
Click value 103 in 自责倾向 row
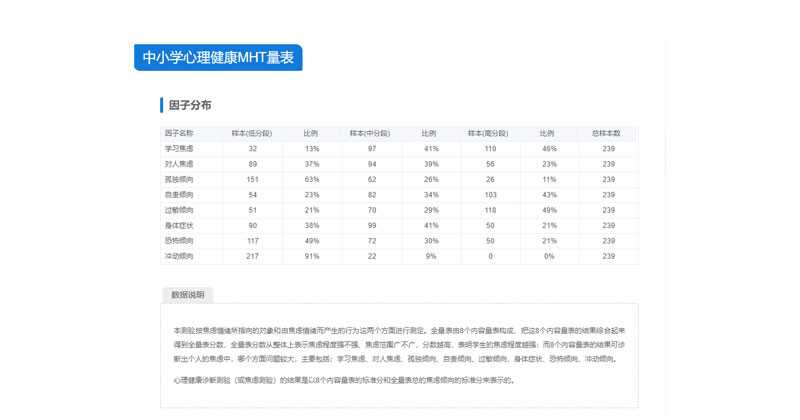click(x=490, y=194)
